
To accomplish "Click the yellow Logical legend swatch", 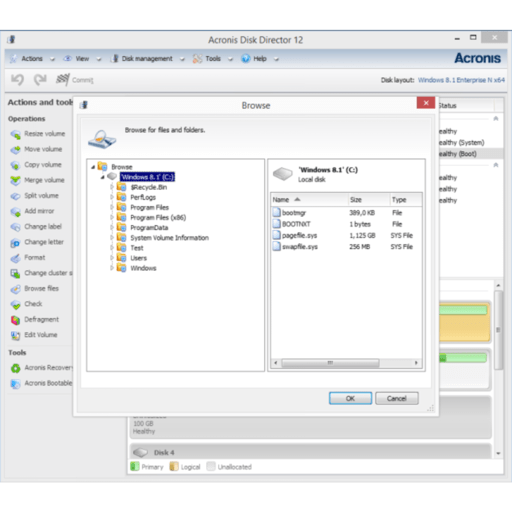I will [x=174, y=466].
